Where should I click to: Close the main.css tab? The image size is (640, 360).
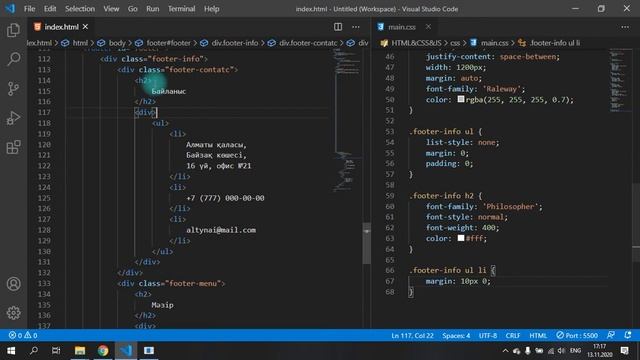428,27
